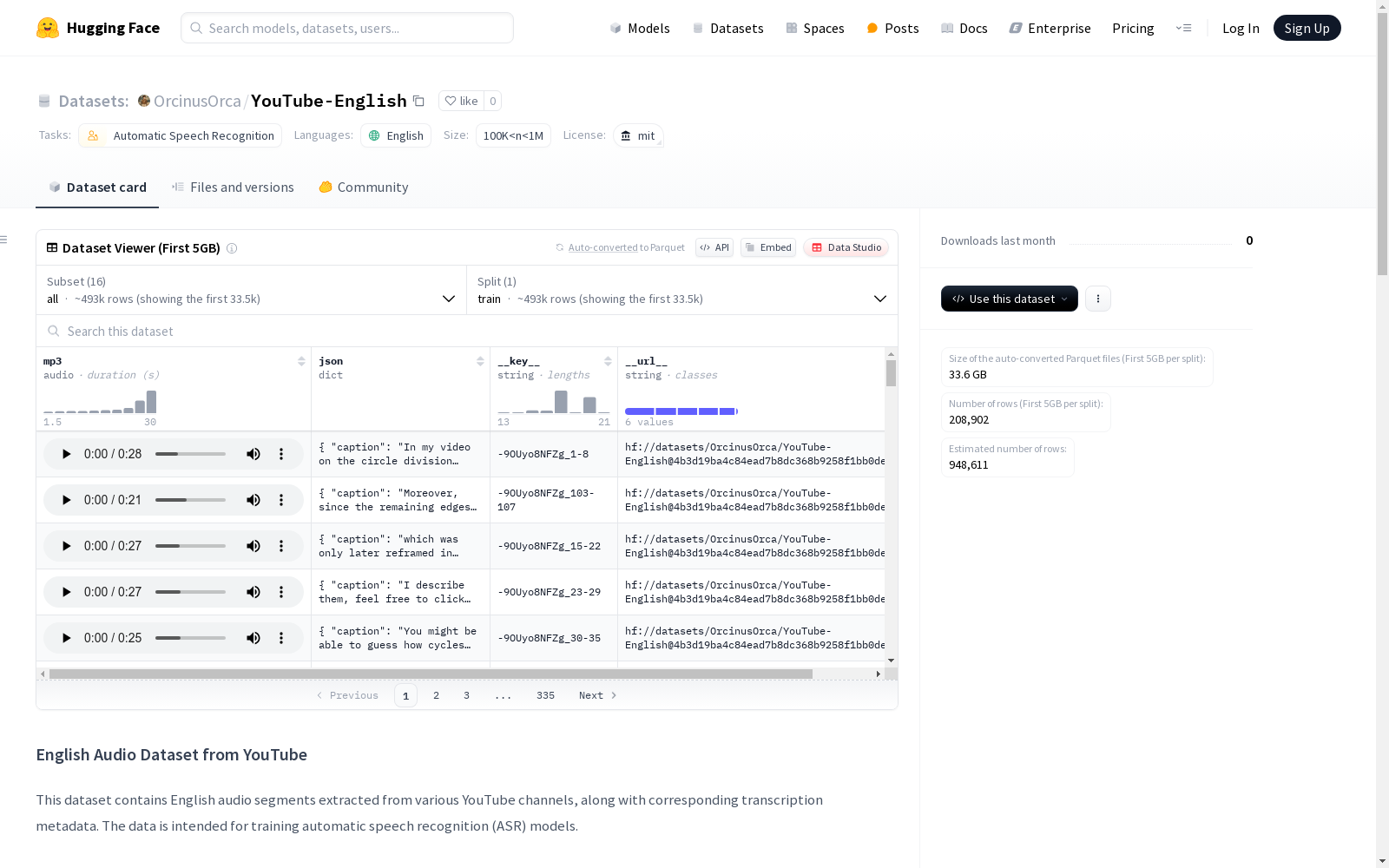
Task: Open more options for 0:25 audio
Action: pos(281,638)
